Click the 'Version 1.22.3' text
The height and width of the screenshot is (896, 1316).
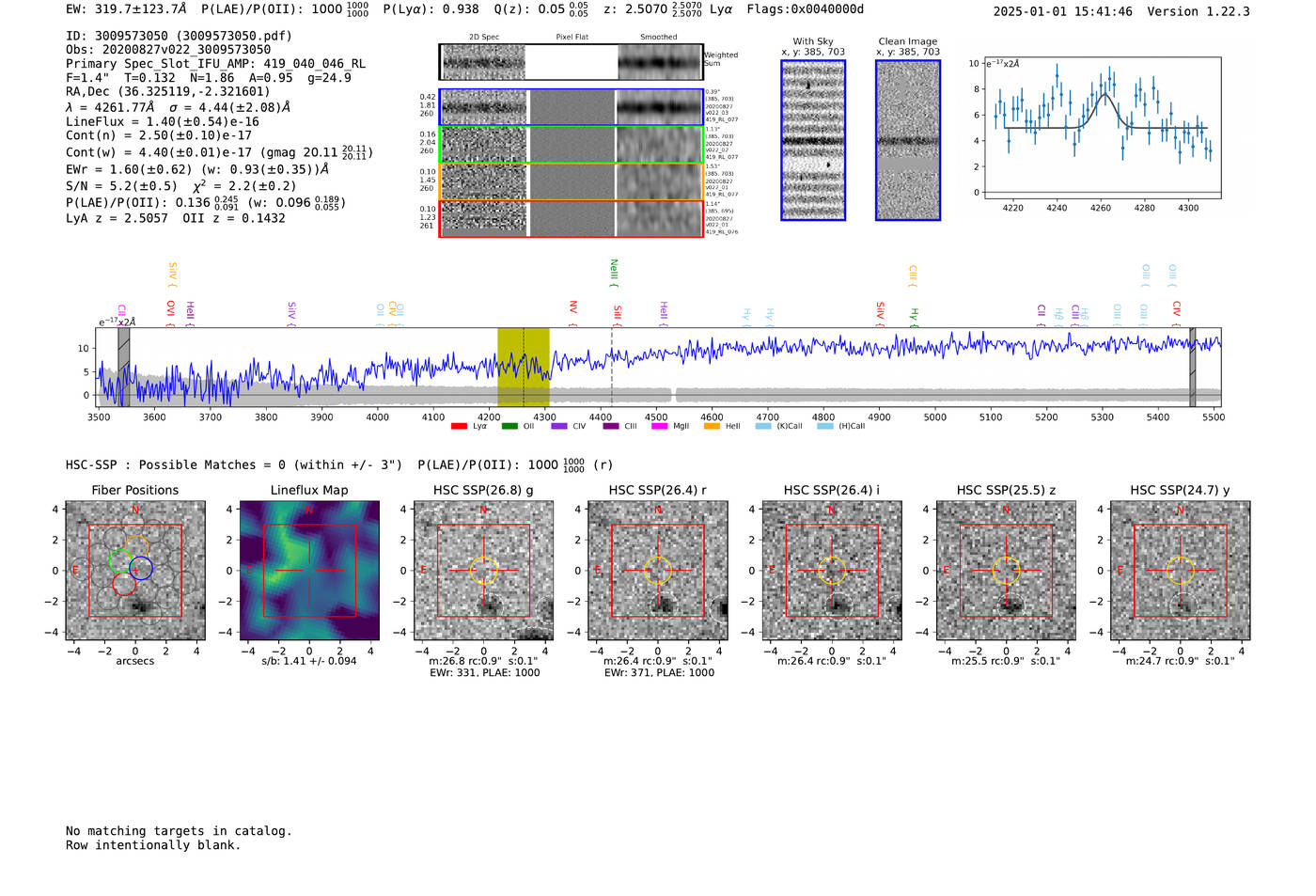pos(1198,11)
